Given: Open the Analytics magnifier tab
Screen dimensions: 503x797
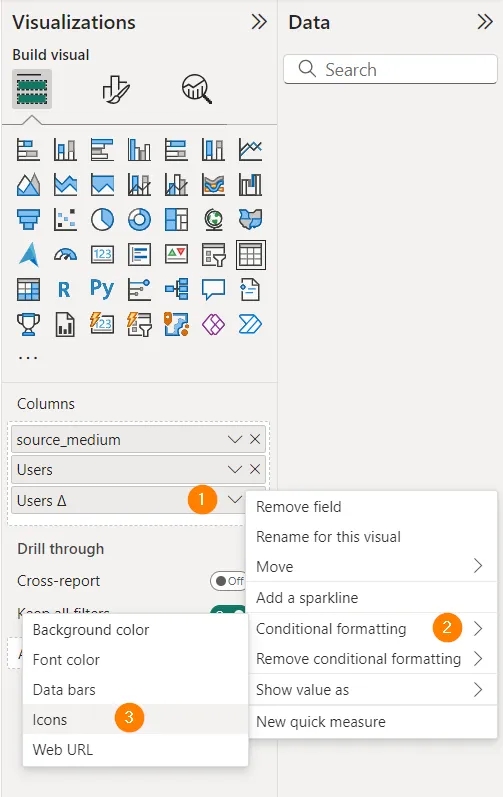Looking at the screenshot, I should [197, 89].
